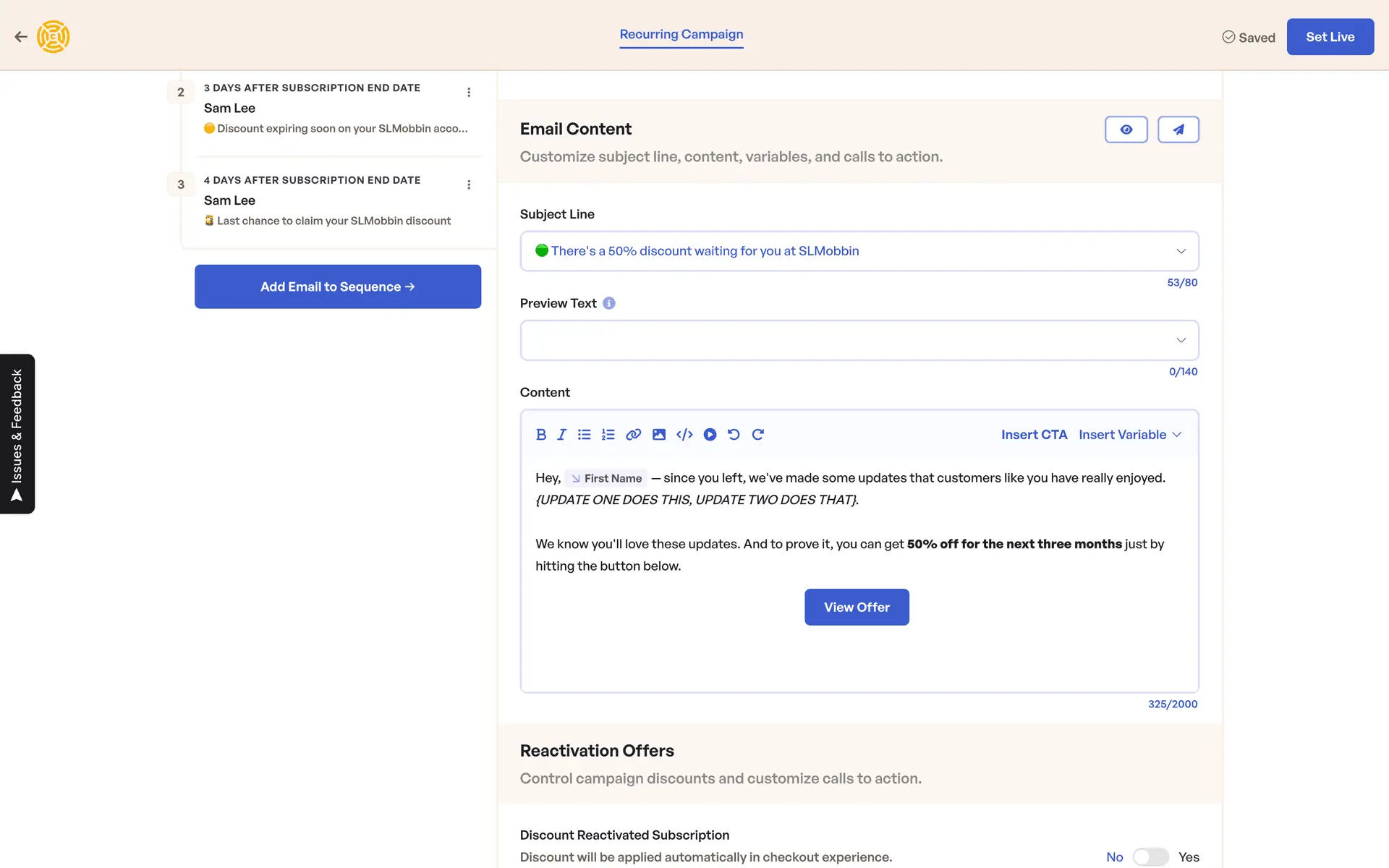The height and width of the screenshot is (868, 1389).
Task: Click the Insert CTA link
Action: pos(1034,435)
